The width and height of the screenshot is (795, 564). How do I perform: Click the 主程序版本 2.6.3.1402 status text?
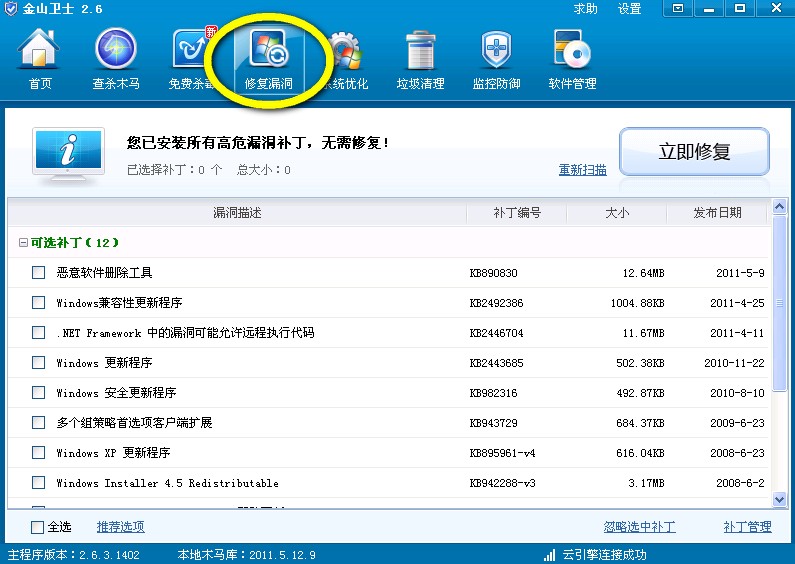(74, 555)
